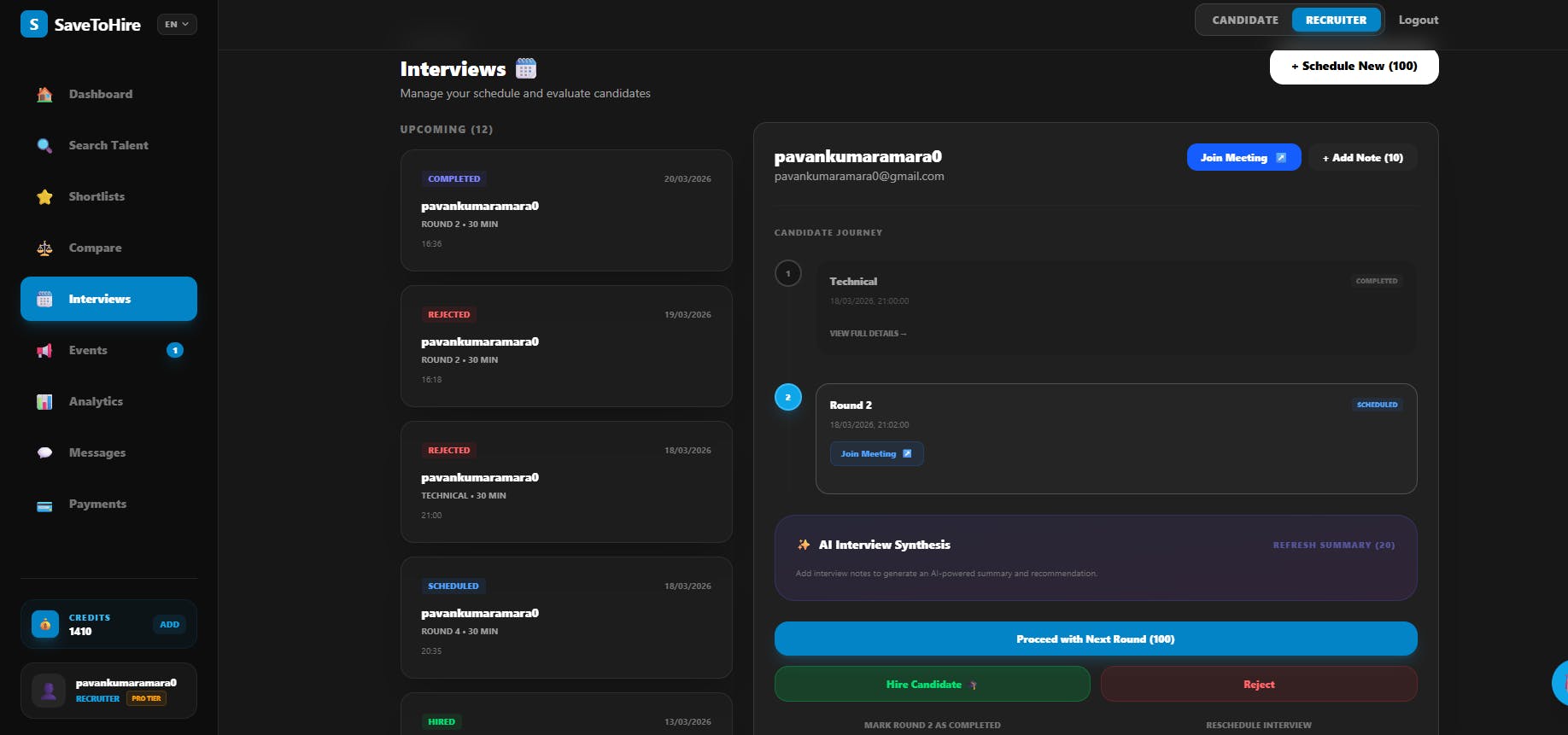Click the Analytics chart icon
This screenshot has width=1568, height=735.
pyautogui.click(x=44, y=401)
